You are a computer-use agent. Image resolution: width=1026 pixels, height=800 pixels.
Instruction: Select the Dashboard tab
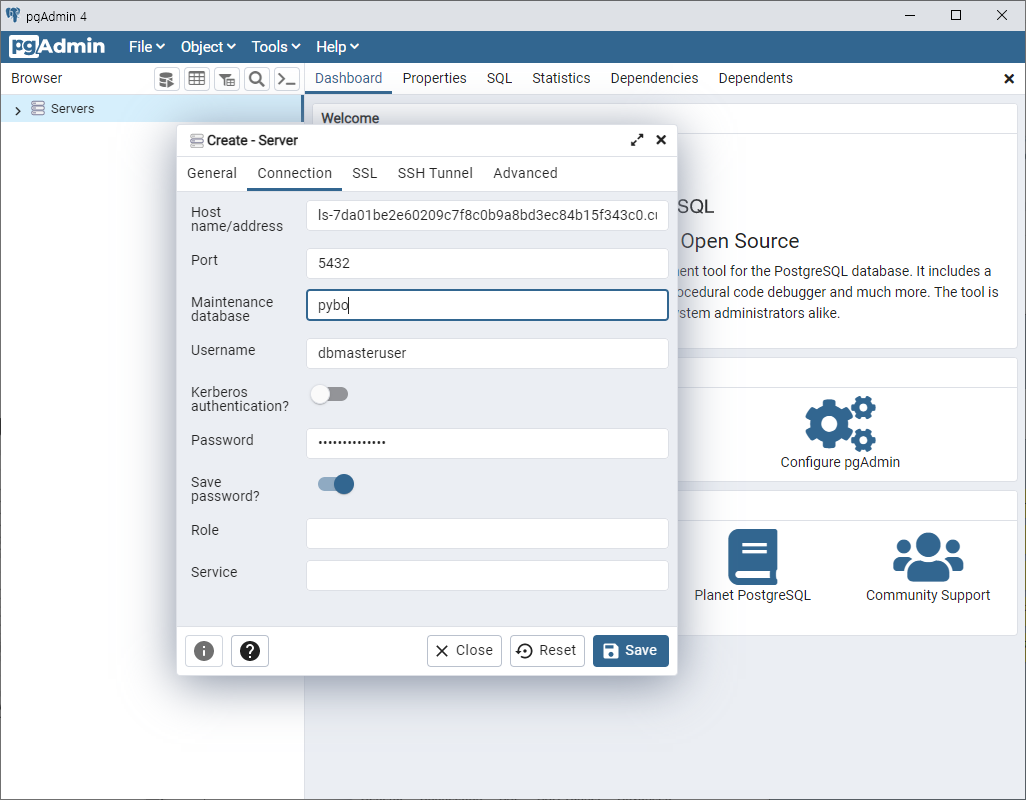pyautogui.click(x=349, y=78)
